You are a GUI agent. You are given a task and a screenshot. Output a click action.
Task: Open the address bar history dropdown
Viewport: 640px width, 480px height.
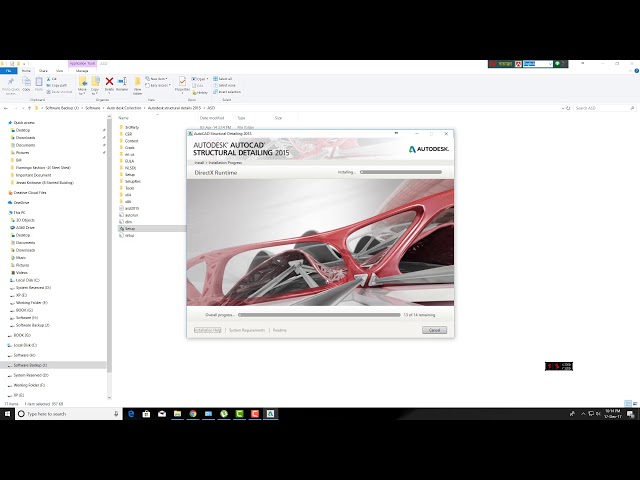coord(563,108)
